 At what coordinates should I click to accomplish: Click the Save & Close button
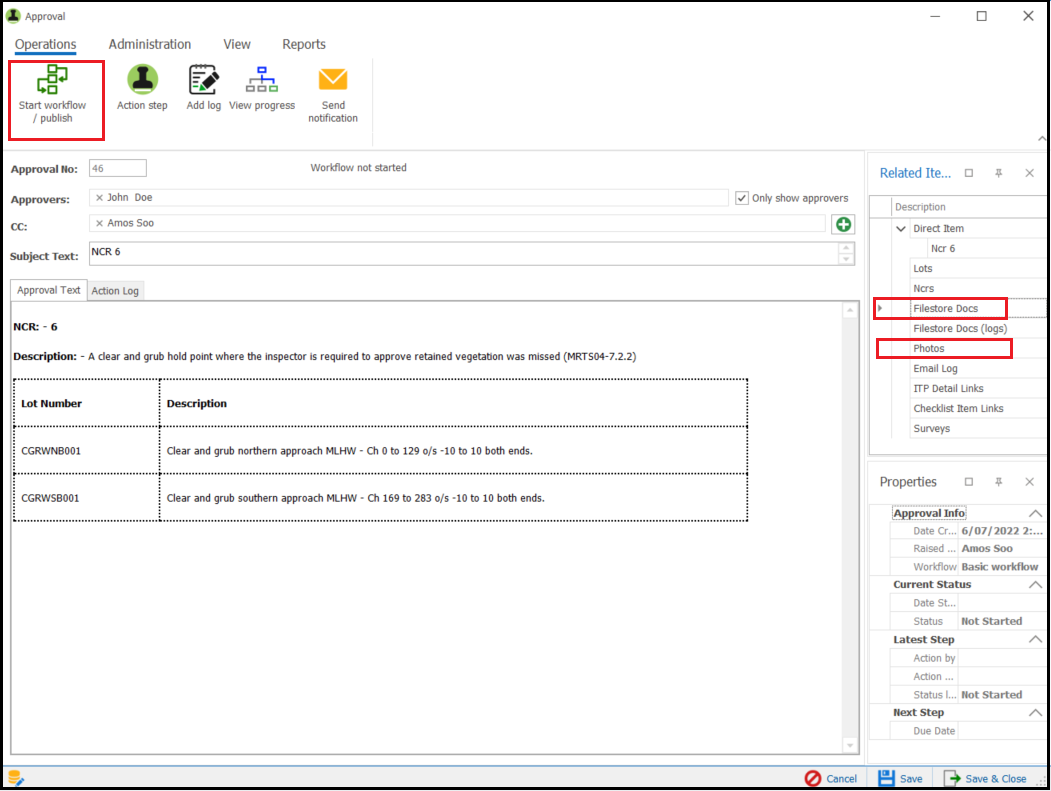[985, 779]
